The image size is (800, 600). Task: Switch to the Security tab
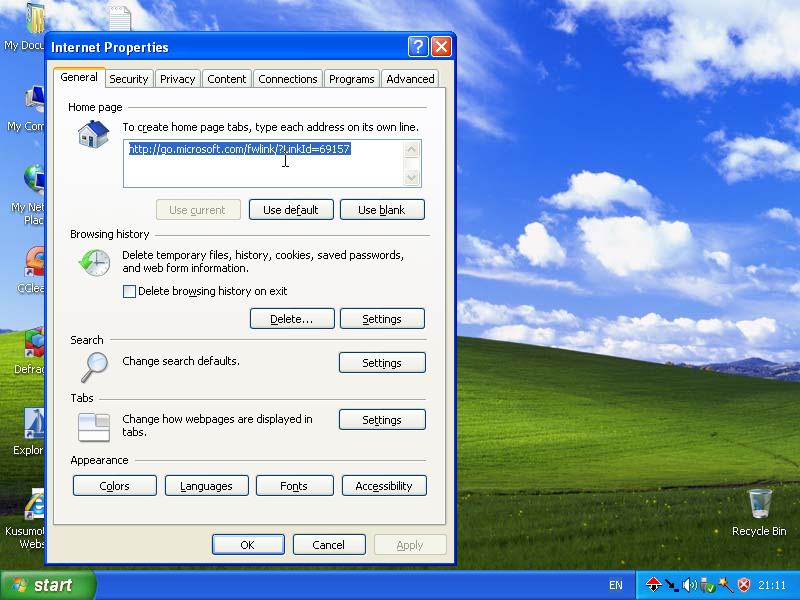[x=129, y=79]
